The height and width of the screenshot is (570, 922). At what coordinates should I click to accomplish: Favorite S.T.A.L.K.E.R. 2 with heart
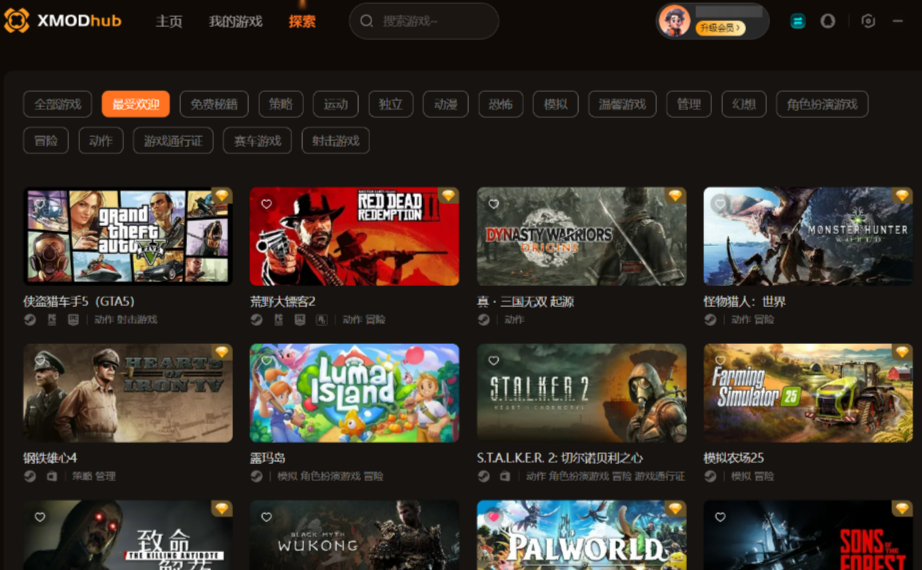tap(493, 360)
